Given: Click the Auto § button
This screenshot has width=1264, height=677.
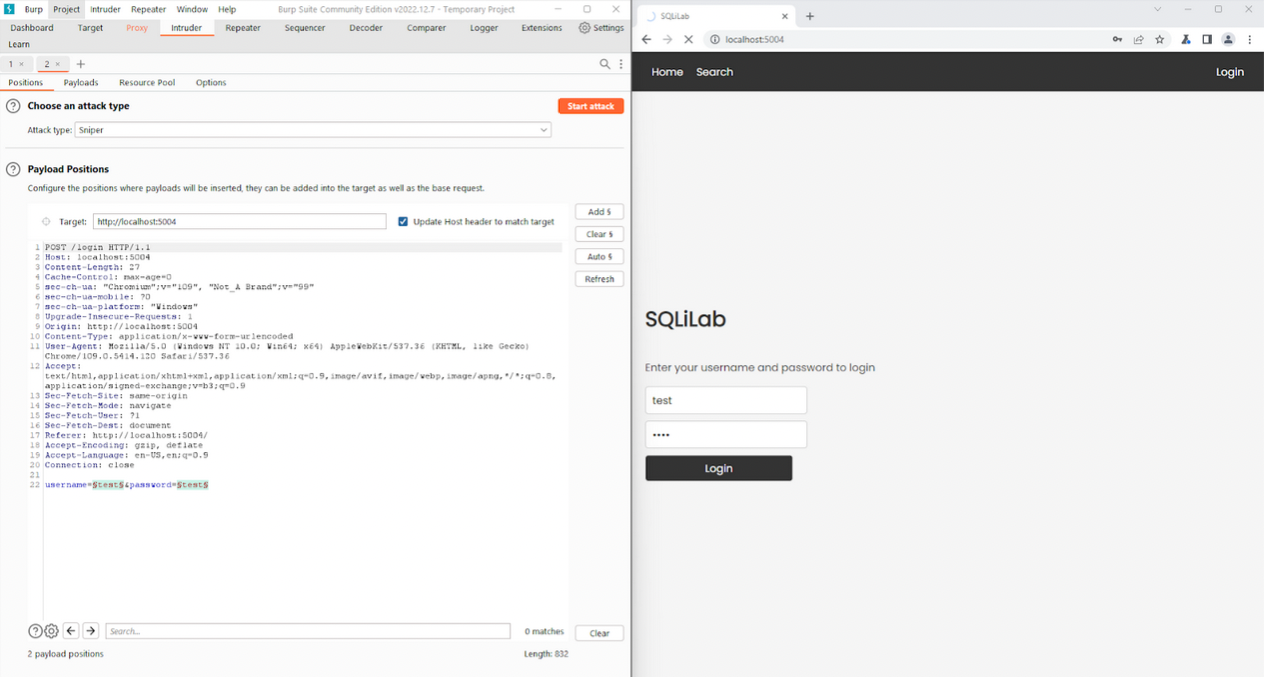Looking at the screenshot, I should pos(599,257).
